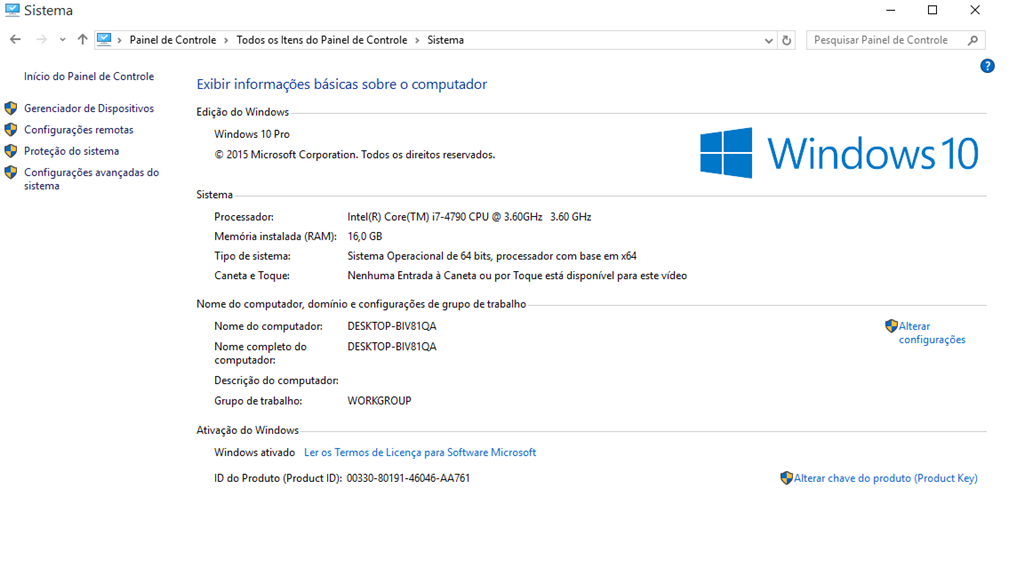This screenshot has width=1024, height=576.
Task: Expand chevron after Painel de Controle breadcrumb
Action: (x=226, y=40)
